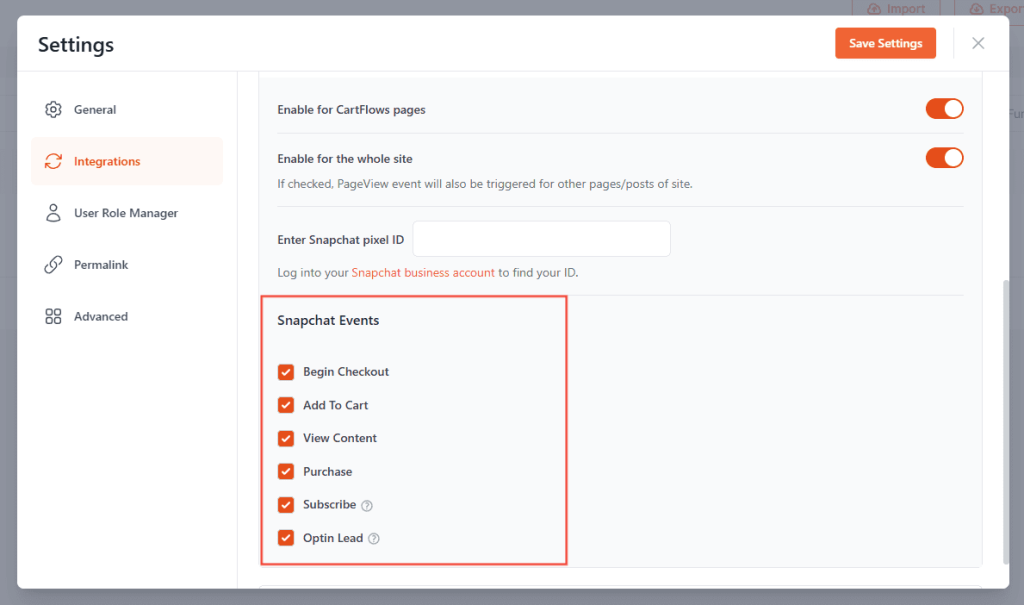
Task: Click the Snapchat pixel ID input field
Action: (x=541, y=239)
